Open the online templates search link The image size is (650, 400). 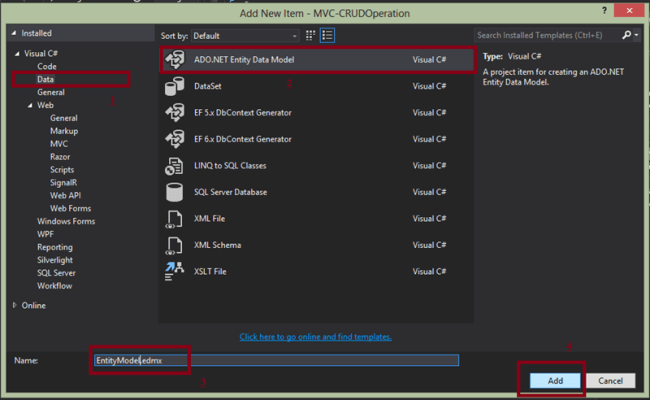[315, 337]
